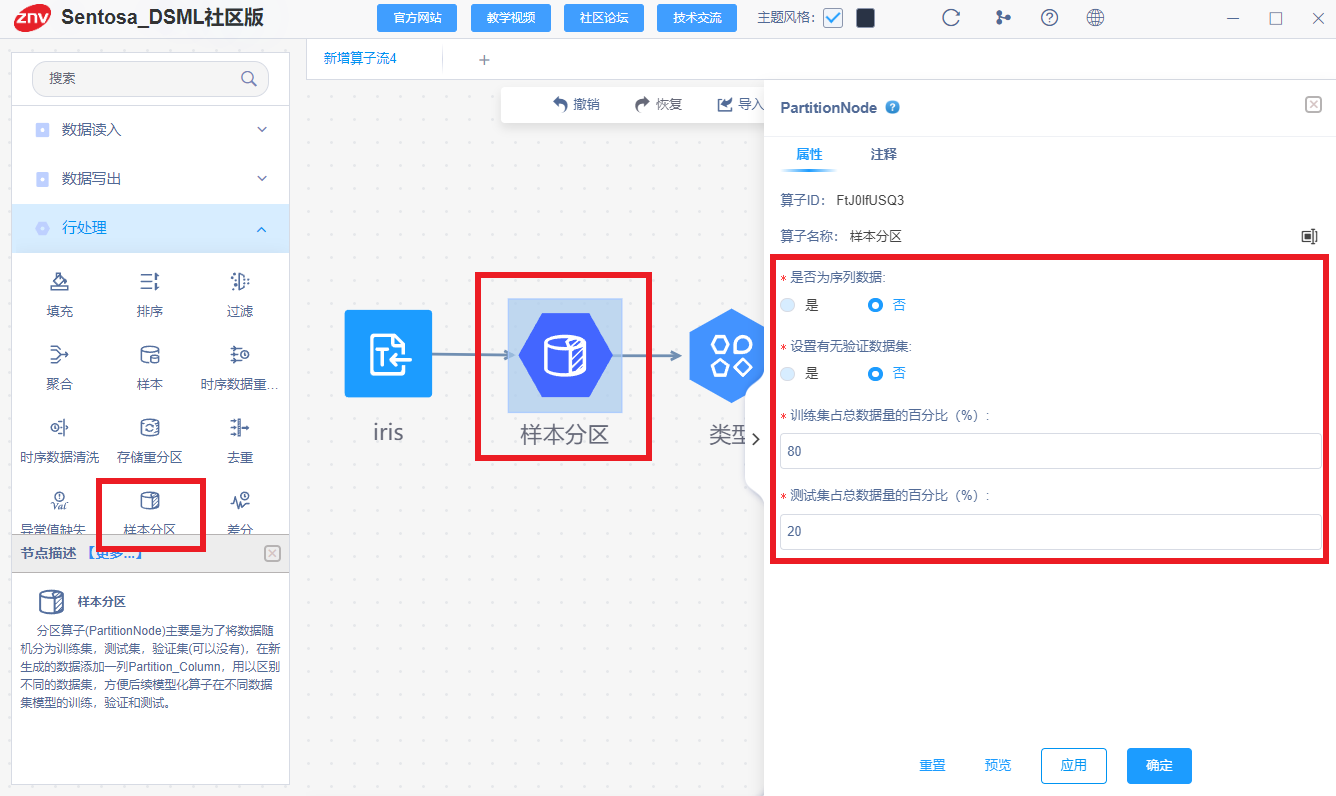Viewport: 1336px width, 796px height.
Task: Select the 填充 (fill) operator icon
Action: pos(59,281)
